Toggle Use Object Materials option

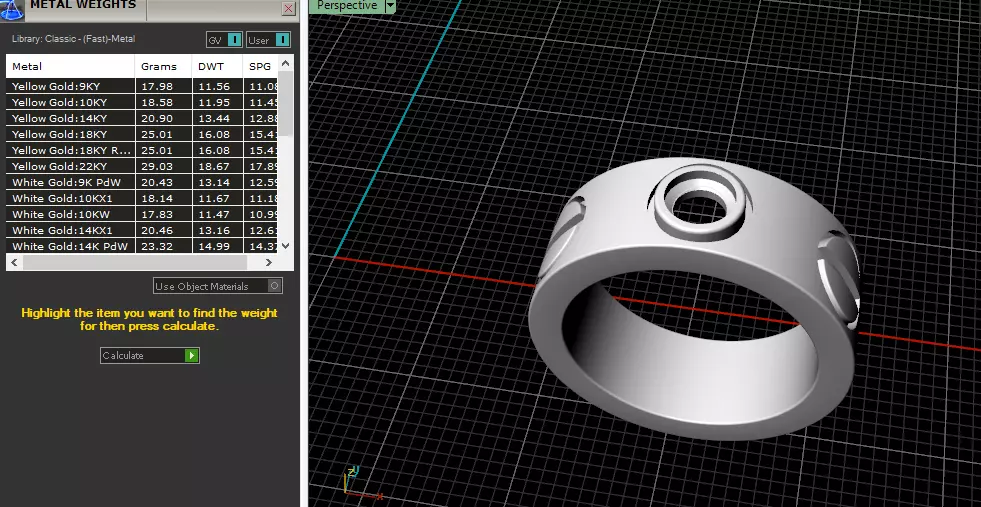218,286
